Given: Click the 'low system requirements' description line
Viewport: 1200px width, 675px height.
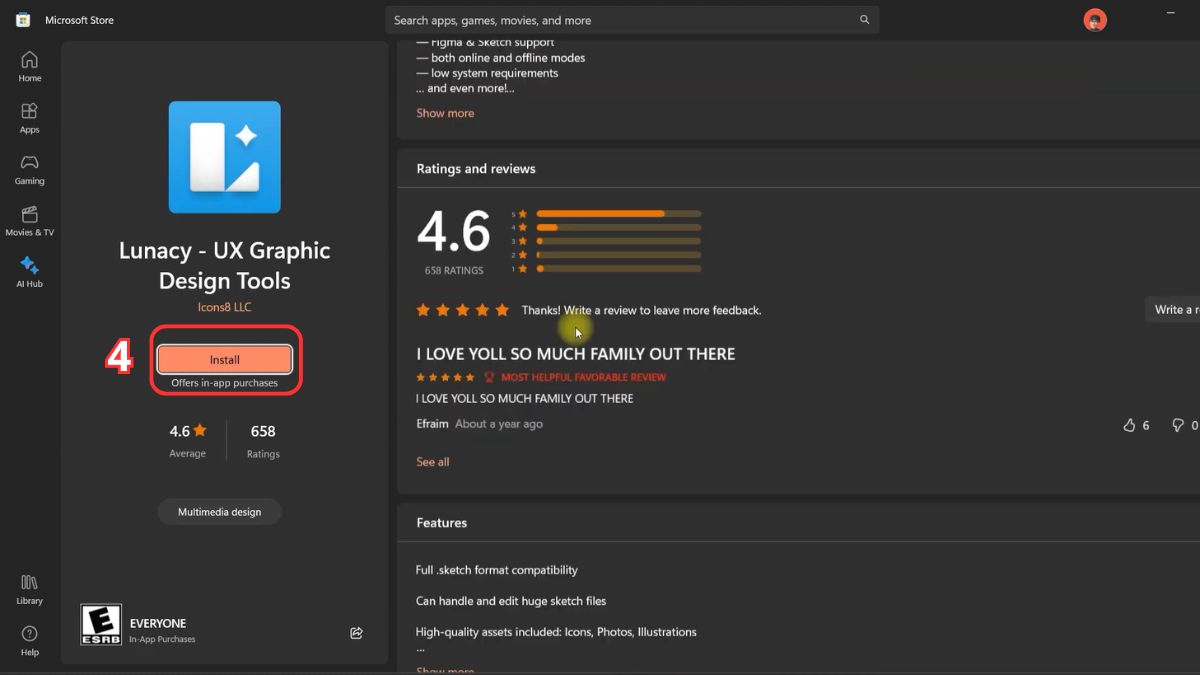Looking at the screenshot, I should pos(487,73).
